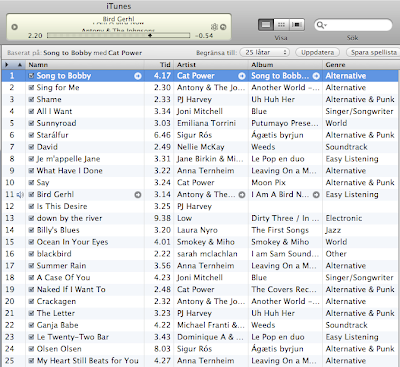This screenshot has width=400, height=367.
Task: Sort by Tid column header
Action: click(x=159, y=65)
